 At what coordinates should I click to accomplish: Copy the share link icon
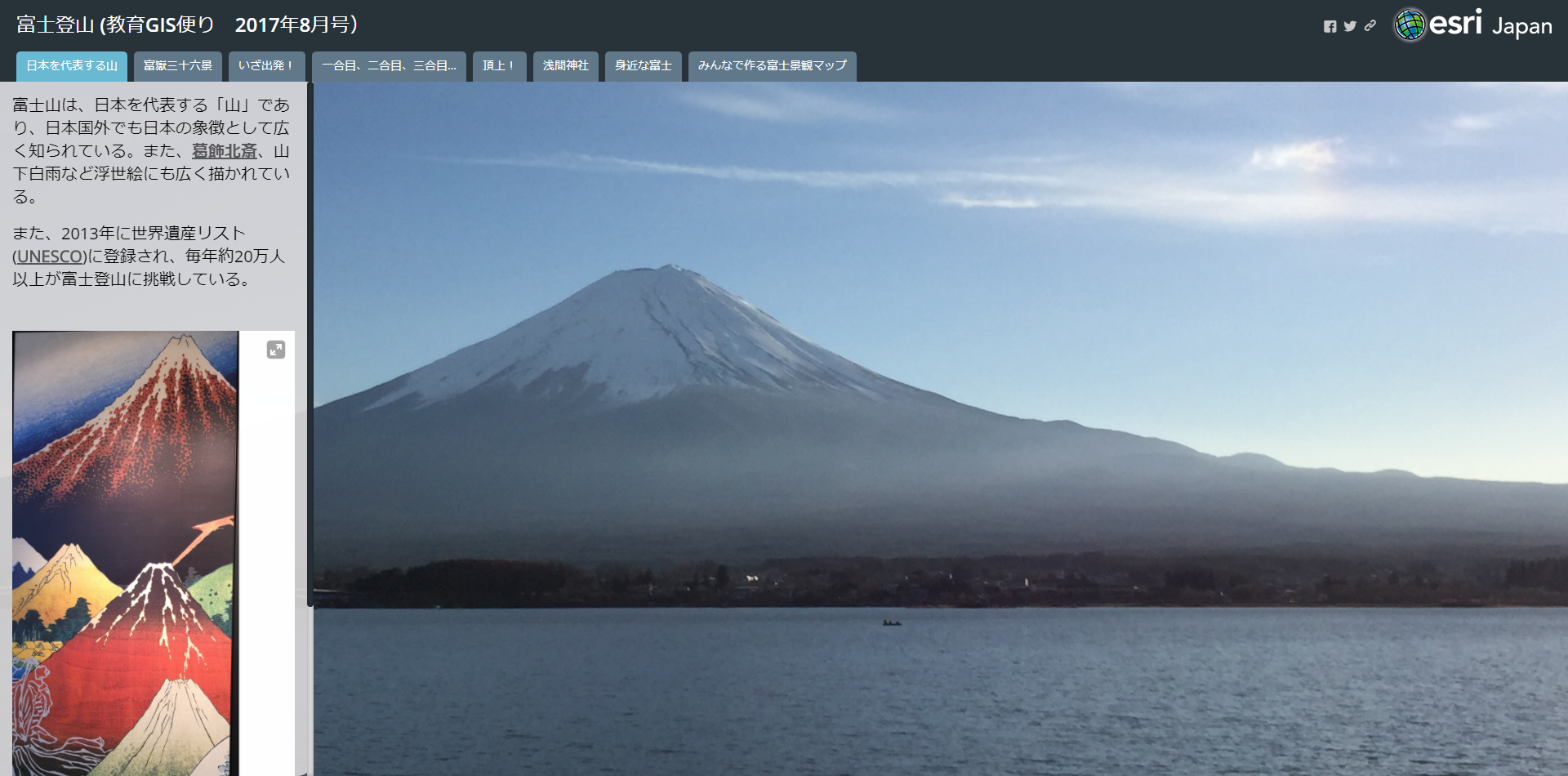point(1370,26)
